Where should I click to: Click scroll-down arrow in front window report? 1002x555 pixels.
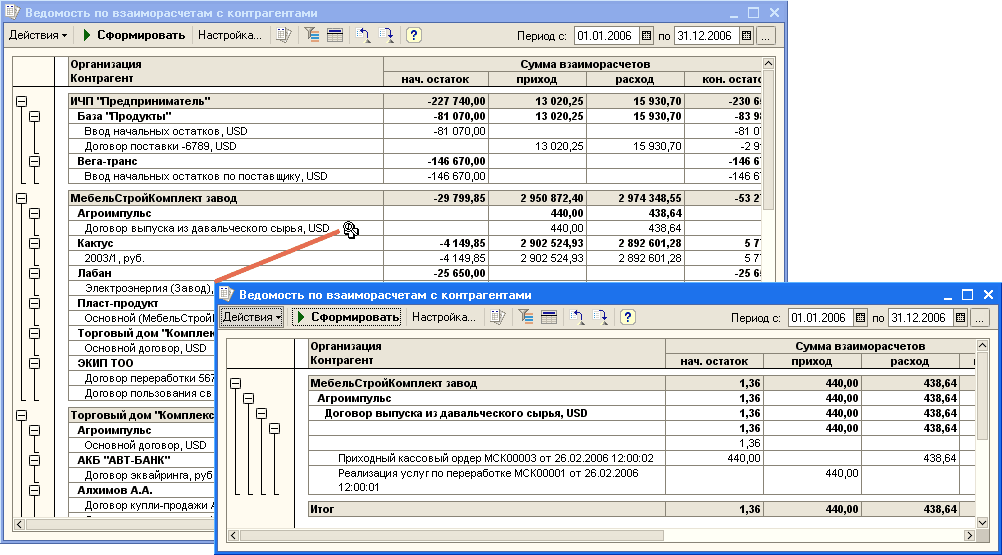coord(982,522)
